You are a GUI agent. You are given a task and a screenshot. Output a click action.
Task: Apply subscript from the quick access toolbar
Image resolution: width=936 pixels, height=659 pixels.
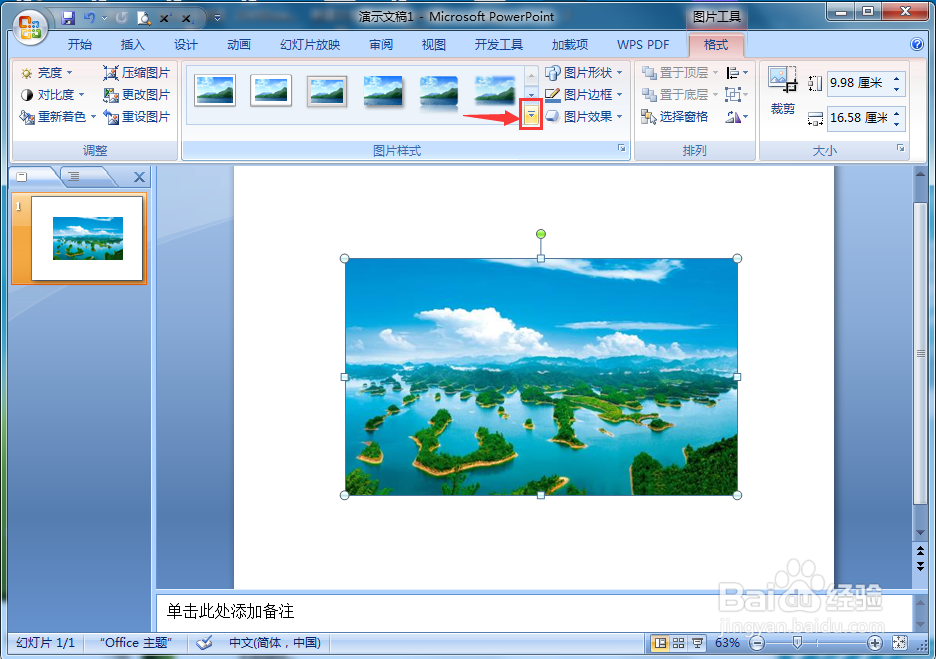point(187,19)
